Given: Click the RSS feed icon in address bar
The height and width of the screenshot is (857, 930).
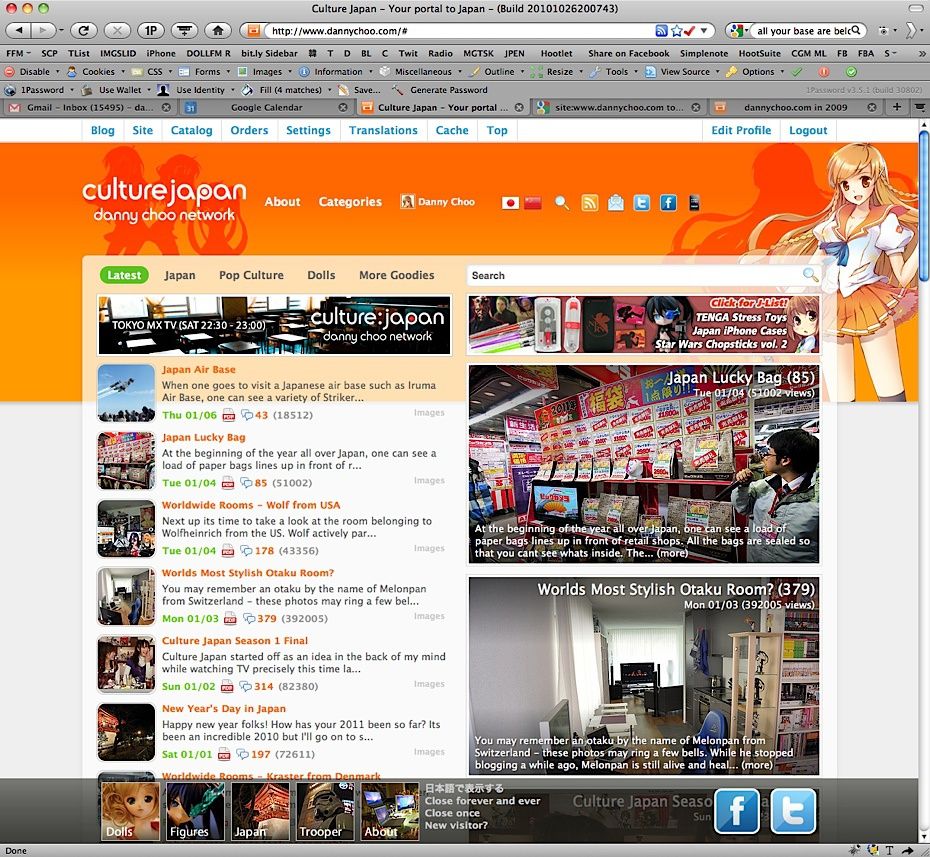Looking at the screenshot, I should click(x=661, y=30).
